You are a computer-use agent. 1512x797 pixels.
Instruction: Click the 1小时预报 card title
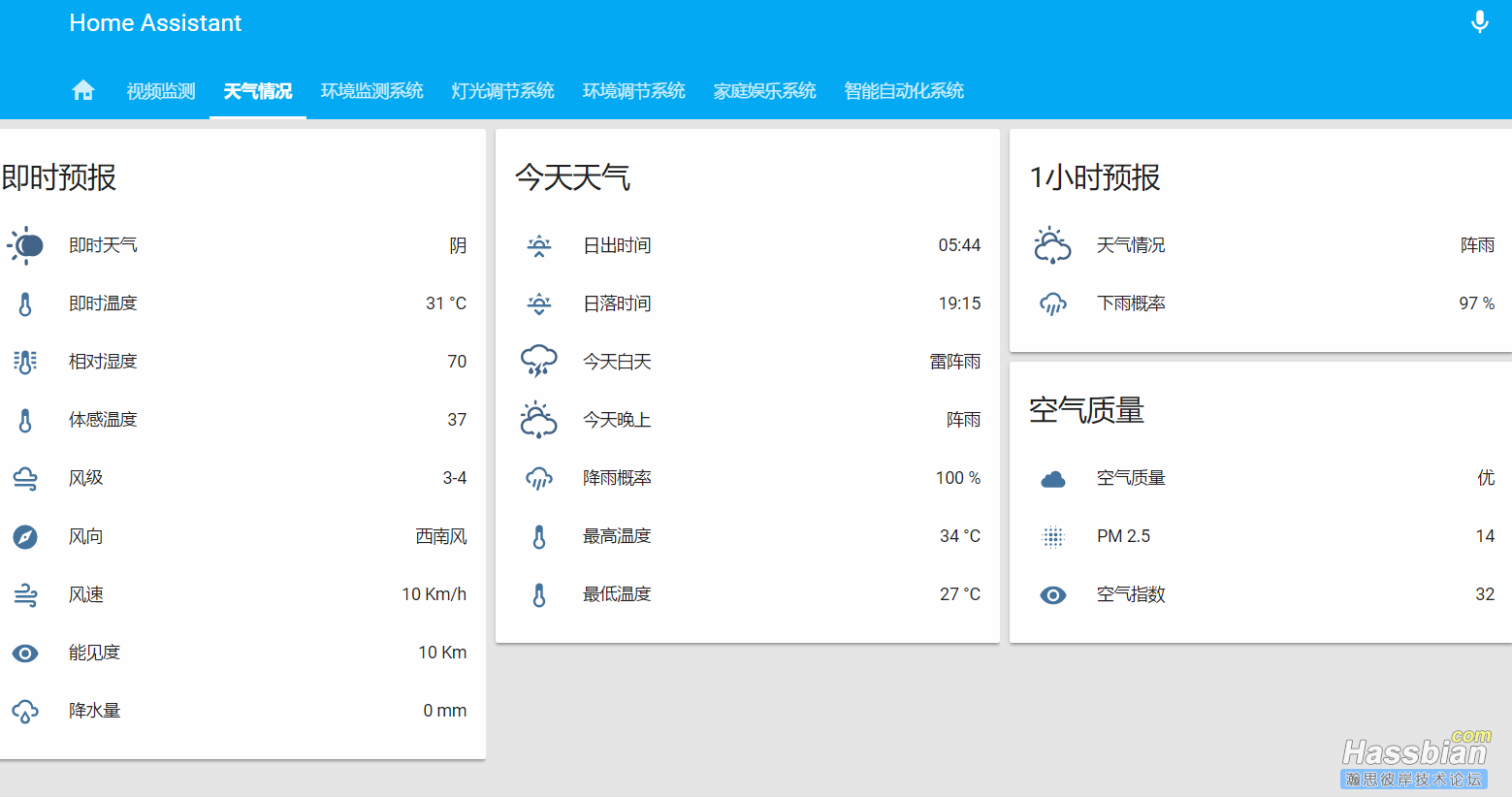tap(1095, 177)
